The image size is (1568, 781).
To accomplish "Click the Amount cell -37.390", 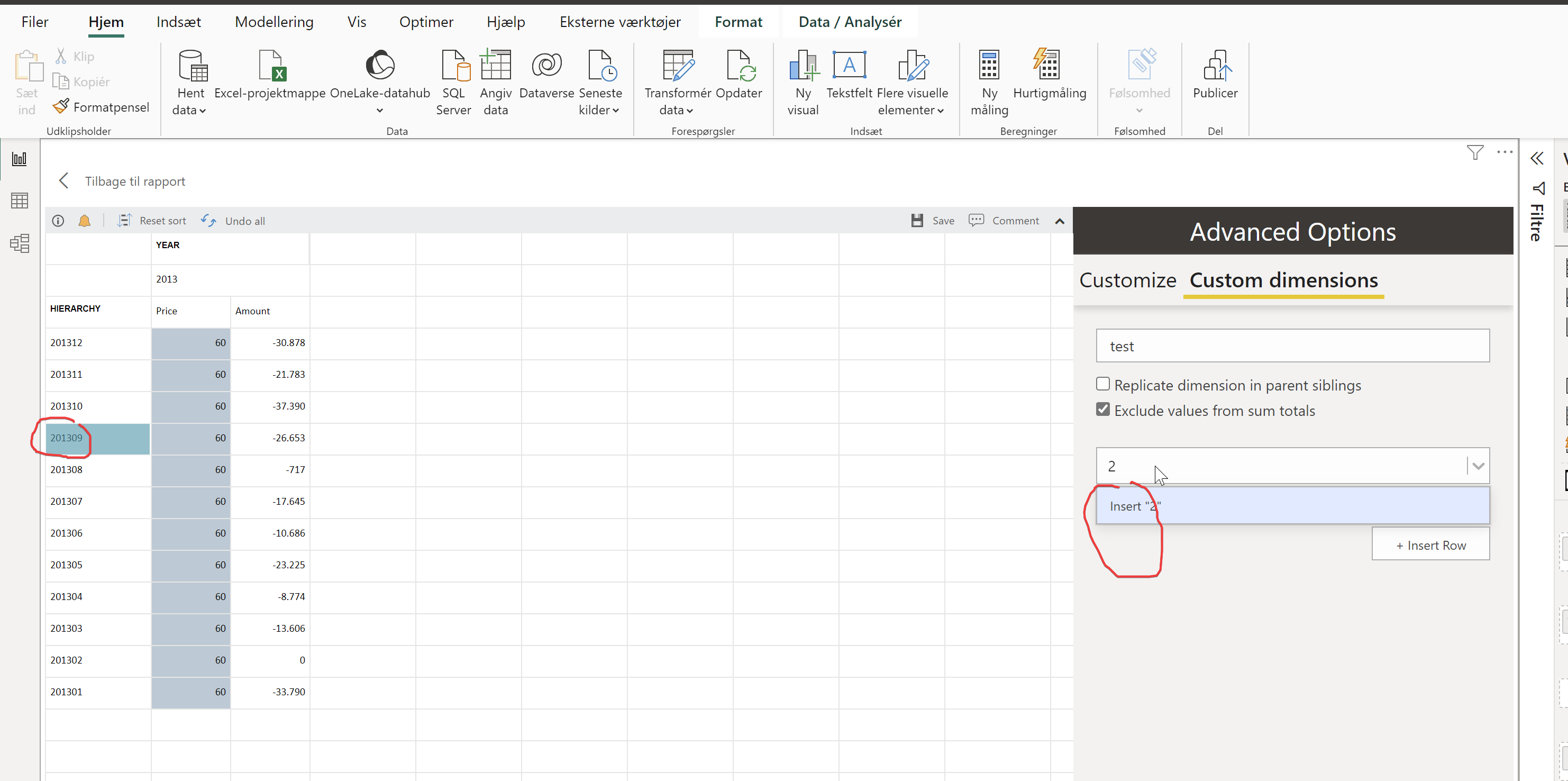I will (x=270, y=406).
